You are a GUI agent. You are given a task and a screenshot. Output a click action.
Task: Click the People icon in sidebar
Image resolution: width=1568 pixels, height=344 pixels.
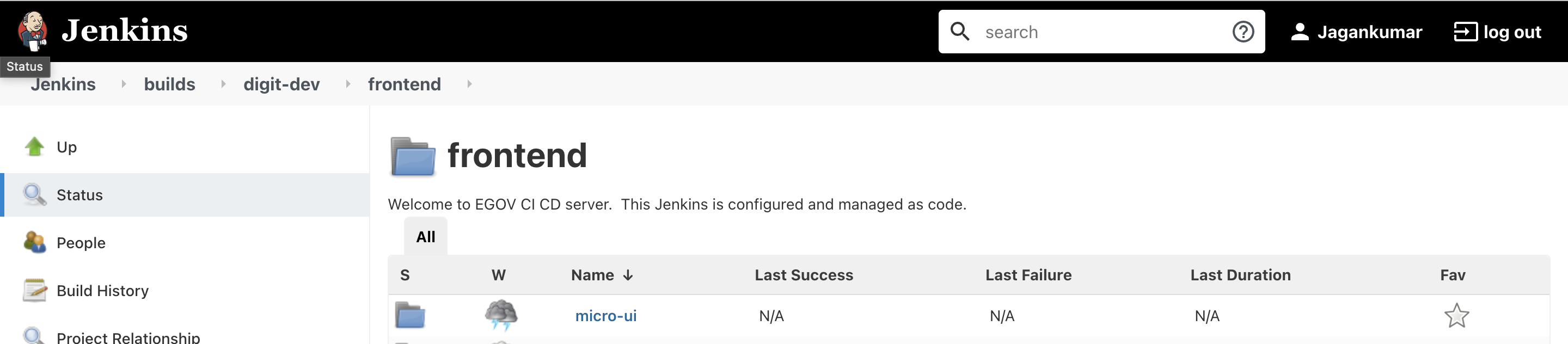(x=35, y=242)
